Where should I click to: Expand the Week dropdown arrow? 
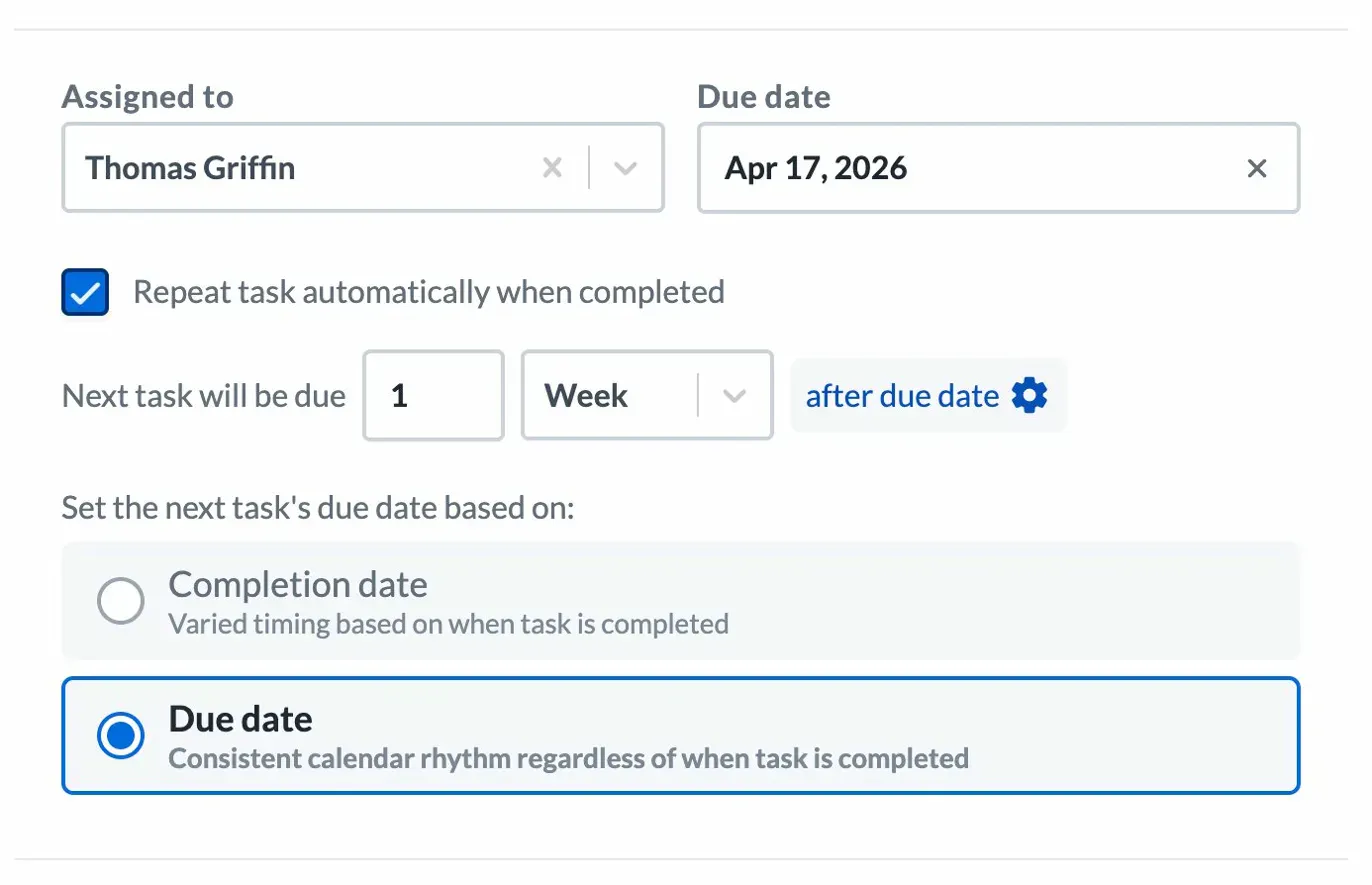tap(734, 396)
